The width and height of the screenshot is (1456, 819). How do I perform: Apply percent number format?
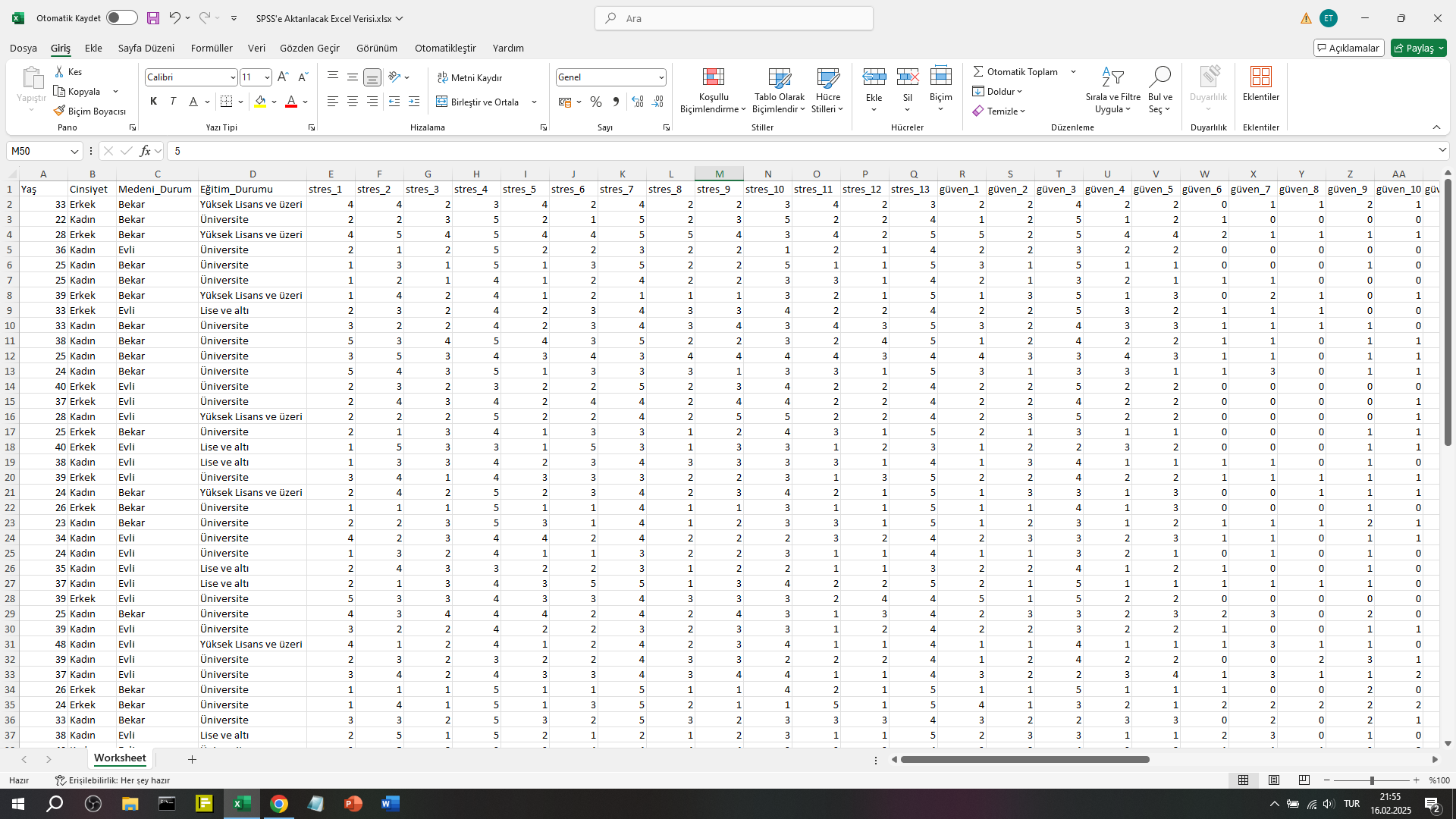point(596,101)
